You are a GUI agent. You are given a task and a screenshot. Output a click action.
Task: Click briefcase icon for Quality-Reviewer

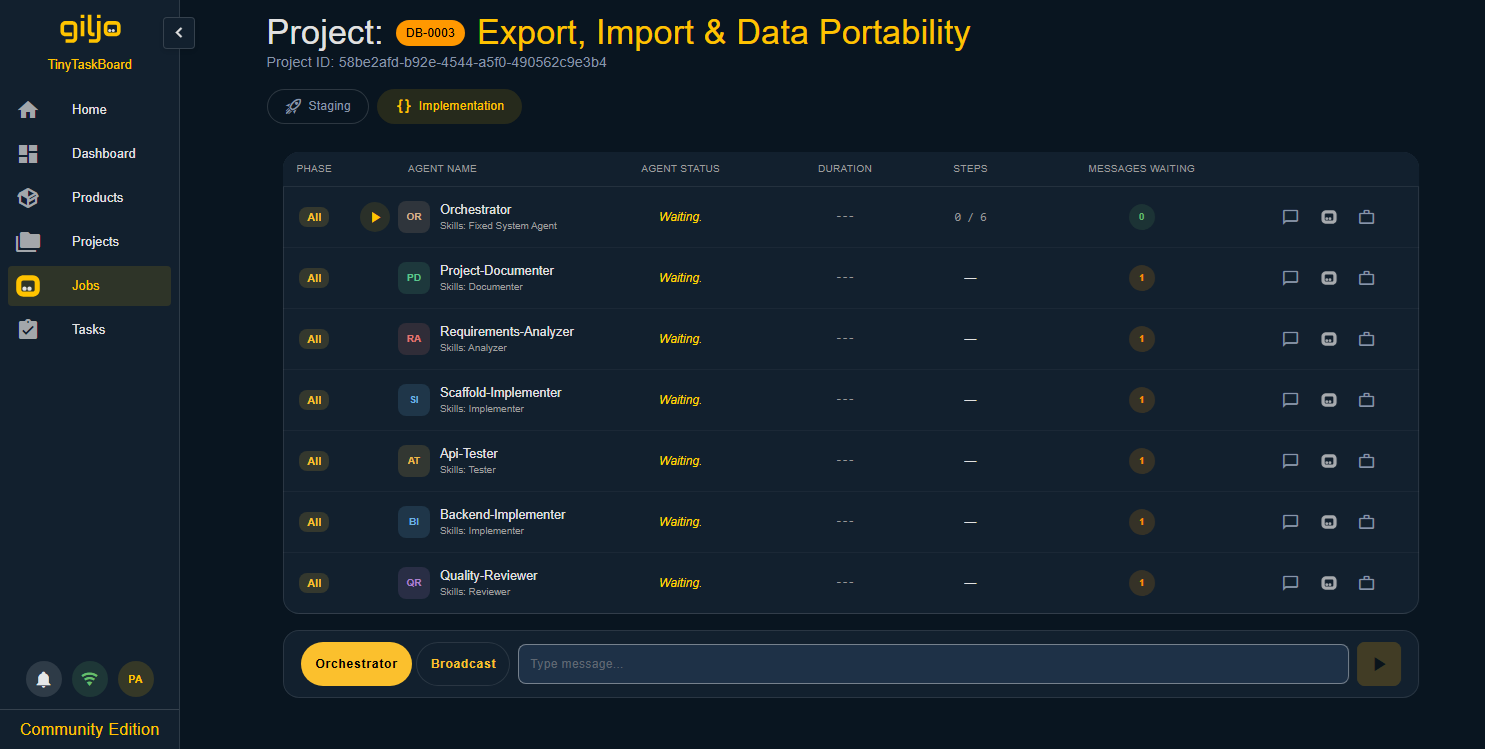click(1367, 583)
